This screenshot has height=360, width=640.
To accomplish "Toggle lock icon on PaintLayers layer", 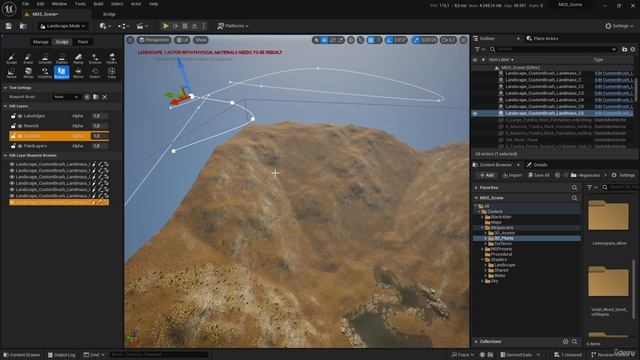I will coord(13,146).
